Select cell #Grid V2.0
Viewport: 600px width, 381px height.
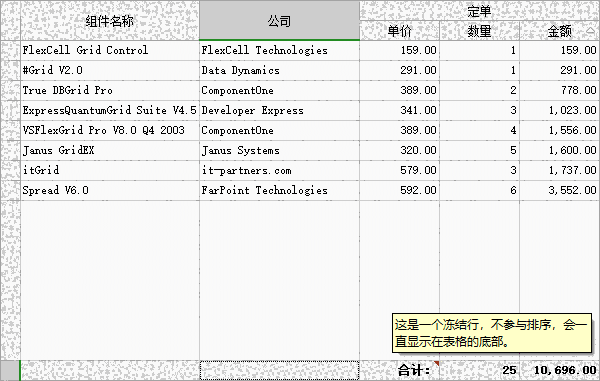point(110,70)
